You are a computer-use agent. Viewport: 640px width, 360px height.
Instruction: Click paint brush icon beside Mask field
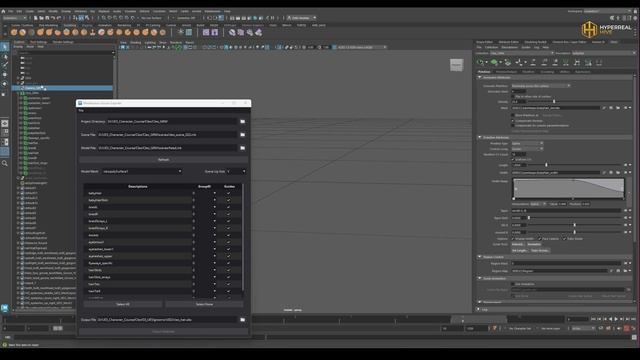coord(604,108)
